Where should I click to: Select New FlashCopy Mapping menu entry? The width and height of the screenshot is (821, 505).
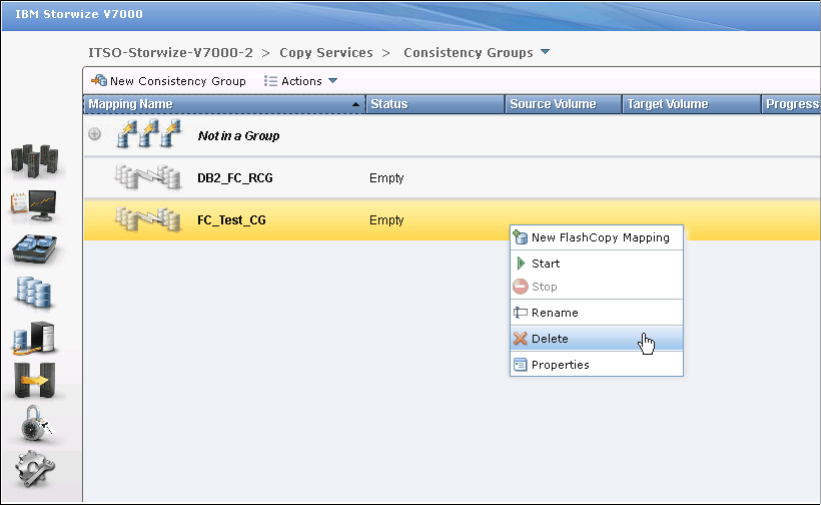click(x=600, y=238)
